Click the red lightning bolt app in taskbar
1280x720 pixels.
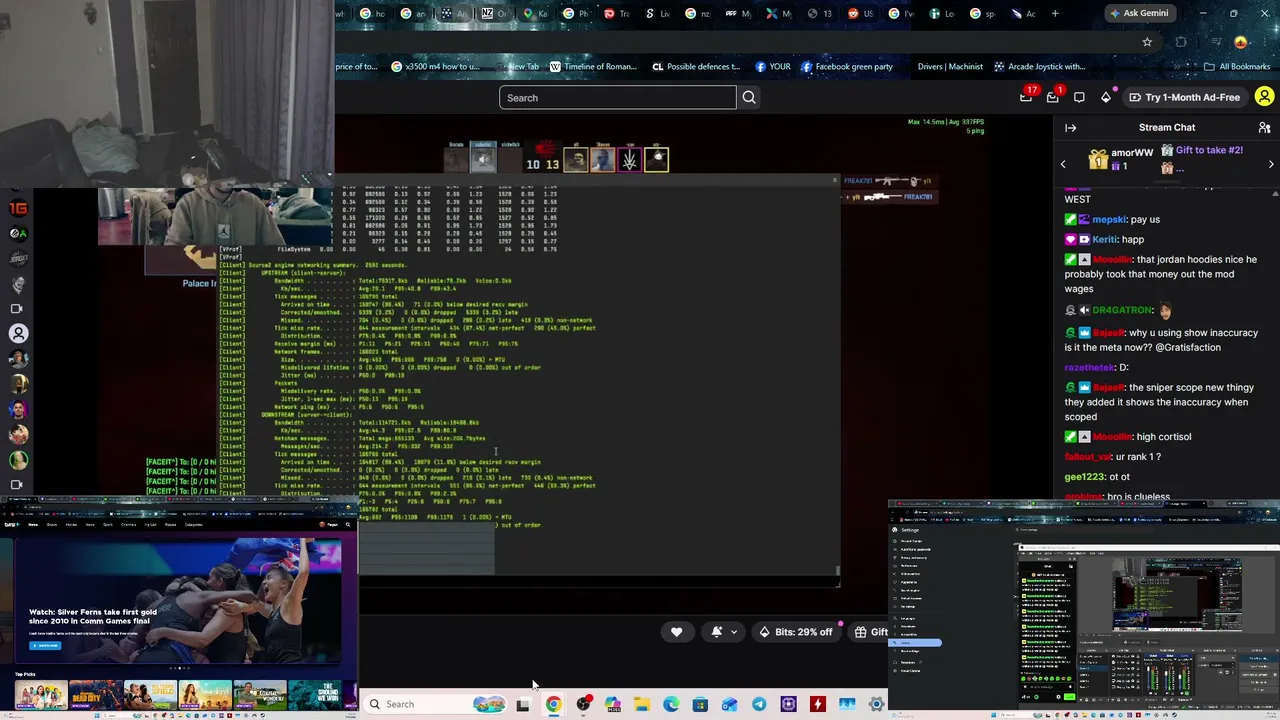coord(818,704)
